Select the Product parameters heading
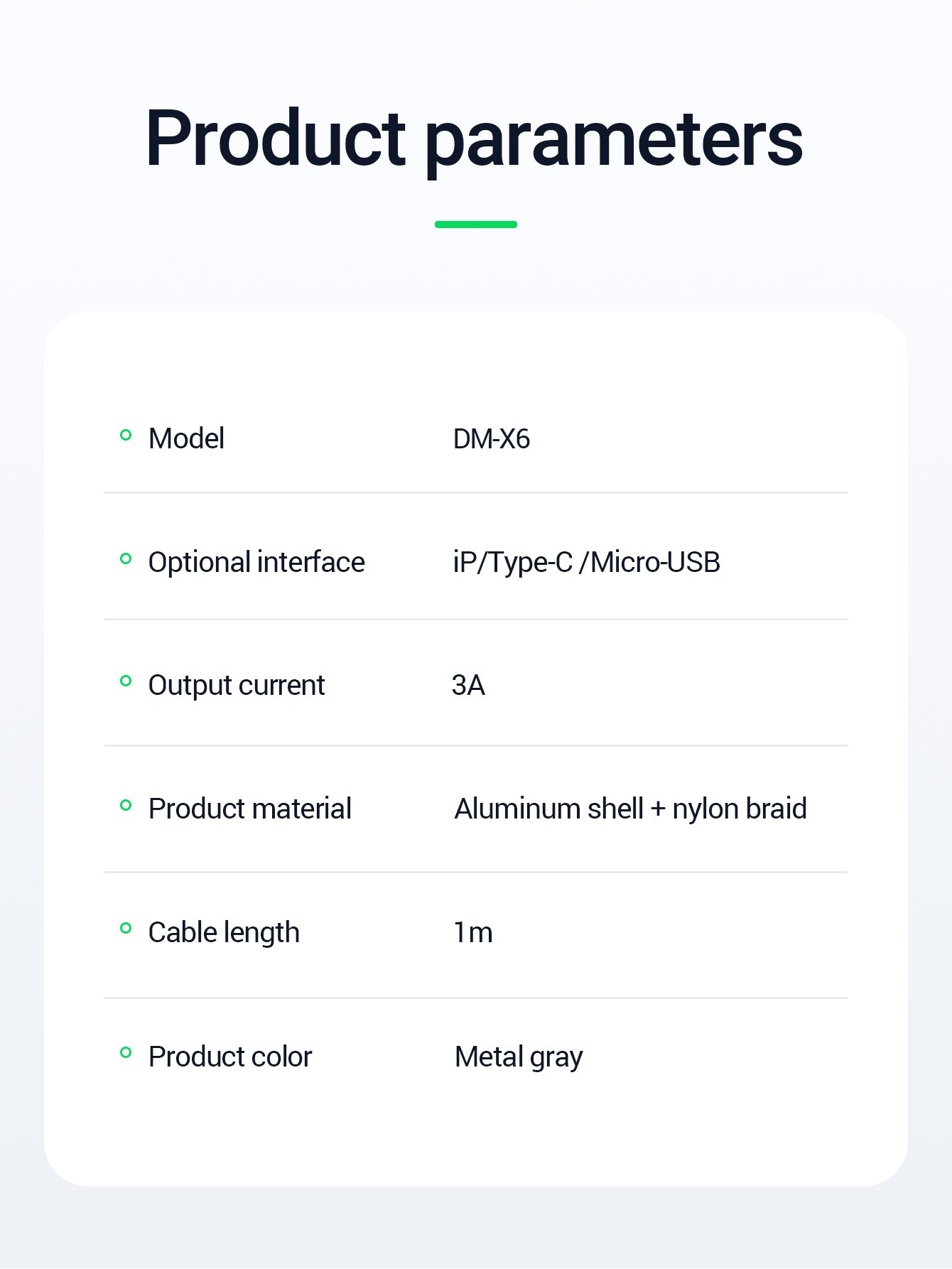952x1269 pixels. click(x=475, y=139)
